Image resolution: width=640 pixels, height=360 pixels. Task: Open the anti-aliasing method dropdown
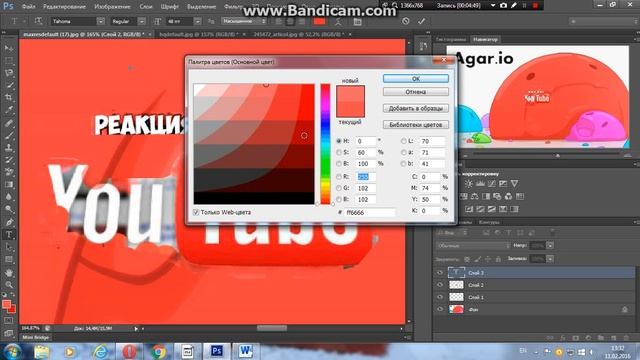[244, 21]
